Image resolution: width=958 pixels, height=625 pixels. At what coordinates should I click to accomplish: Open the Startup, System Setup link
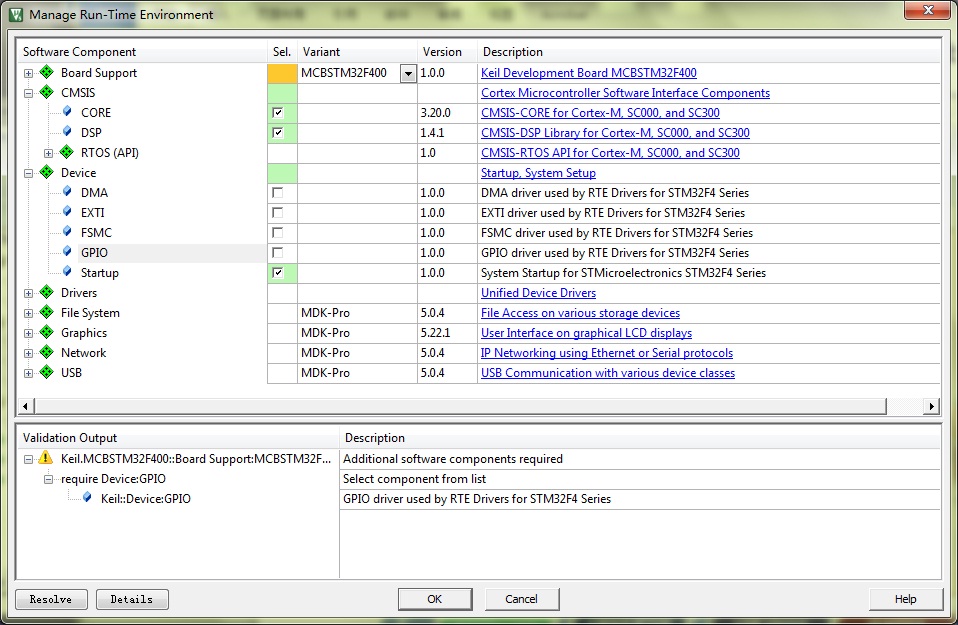[538, 173]
